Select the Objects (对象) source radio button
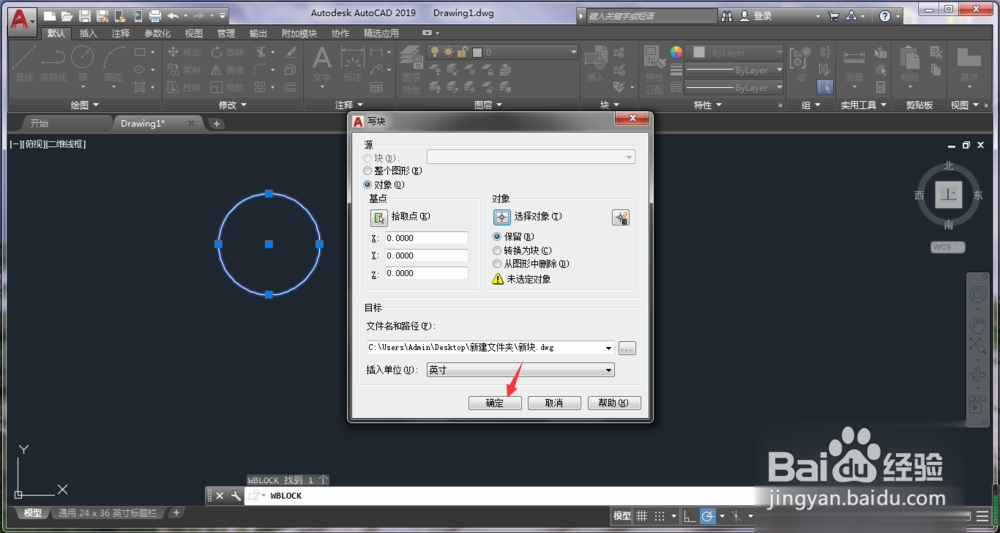 367,185
